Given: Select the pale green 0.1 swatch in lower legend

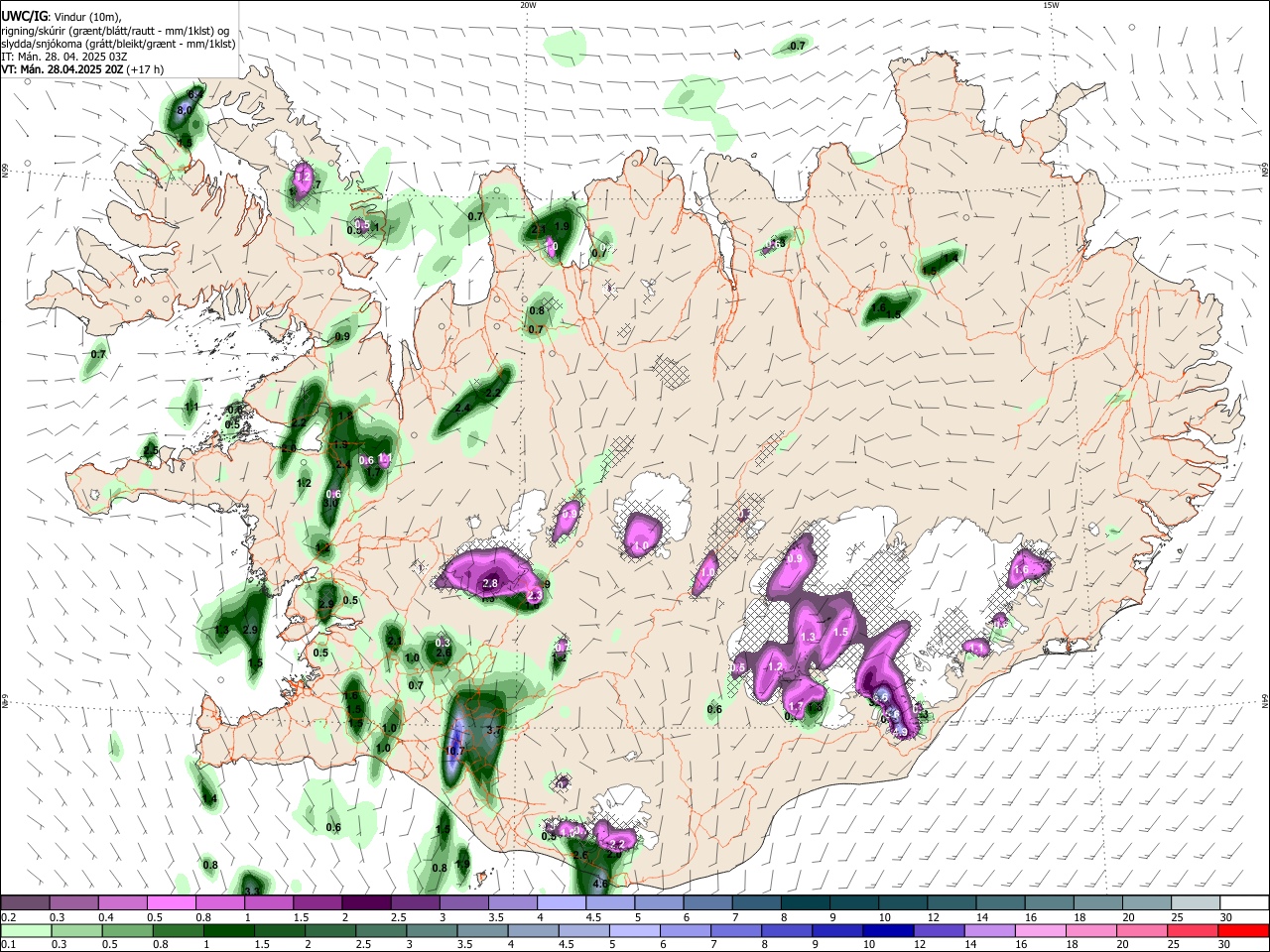Looking at the screenshot, I should [x=27, y=930].
